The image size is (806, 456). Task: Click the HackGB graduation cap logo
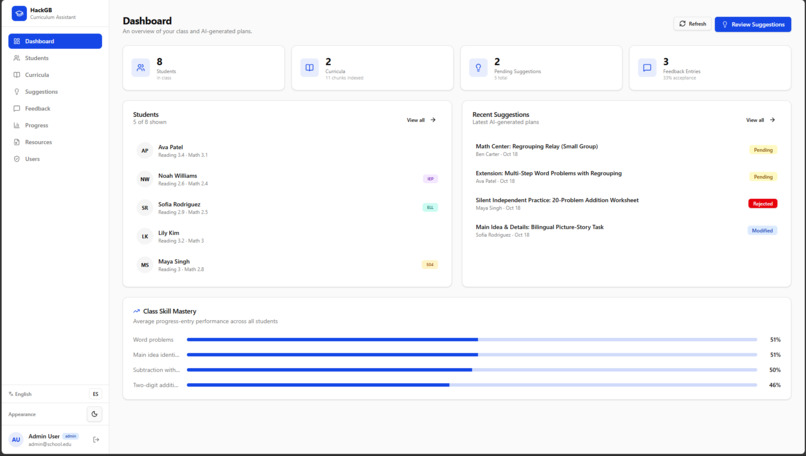pyautogui.click(x=19, y=13)
